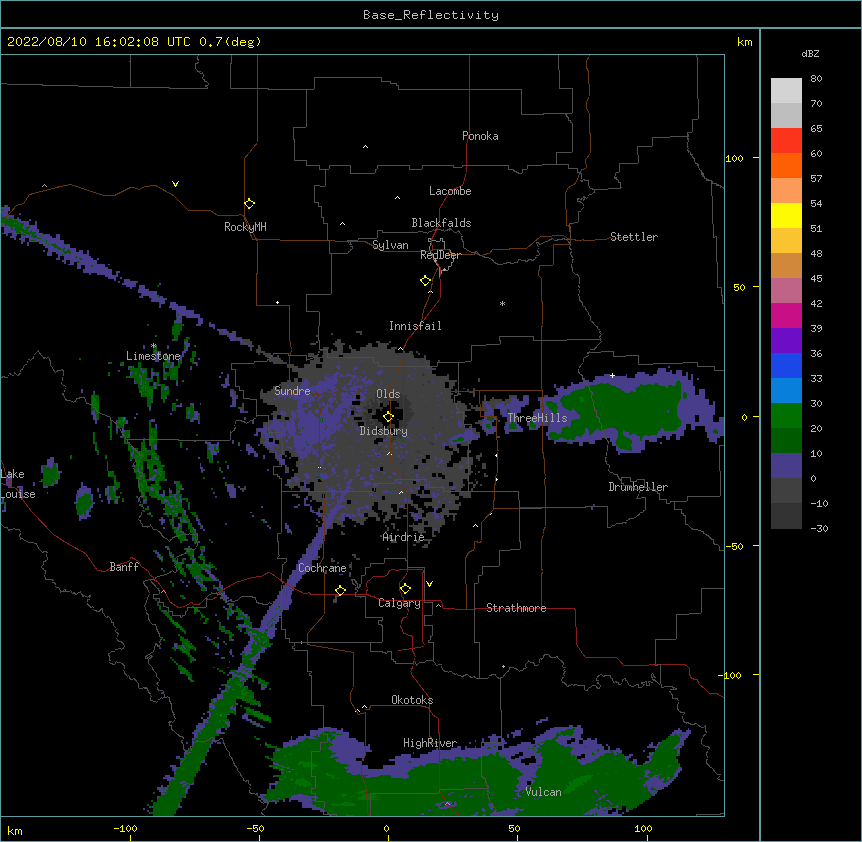862x842 pixels.
Task: Click the dBZ legend heading
Action: coord(810,53)
